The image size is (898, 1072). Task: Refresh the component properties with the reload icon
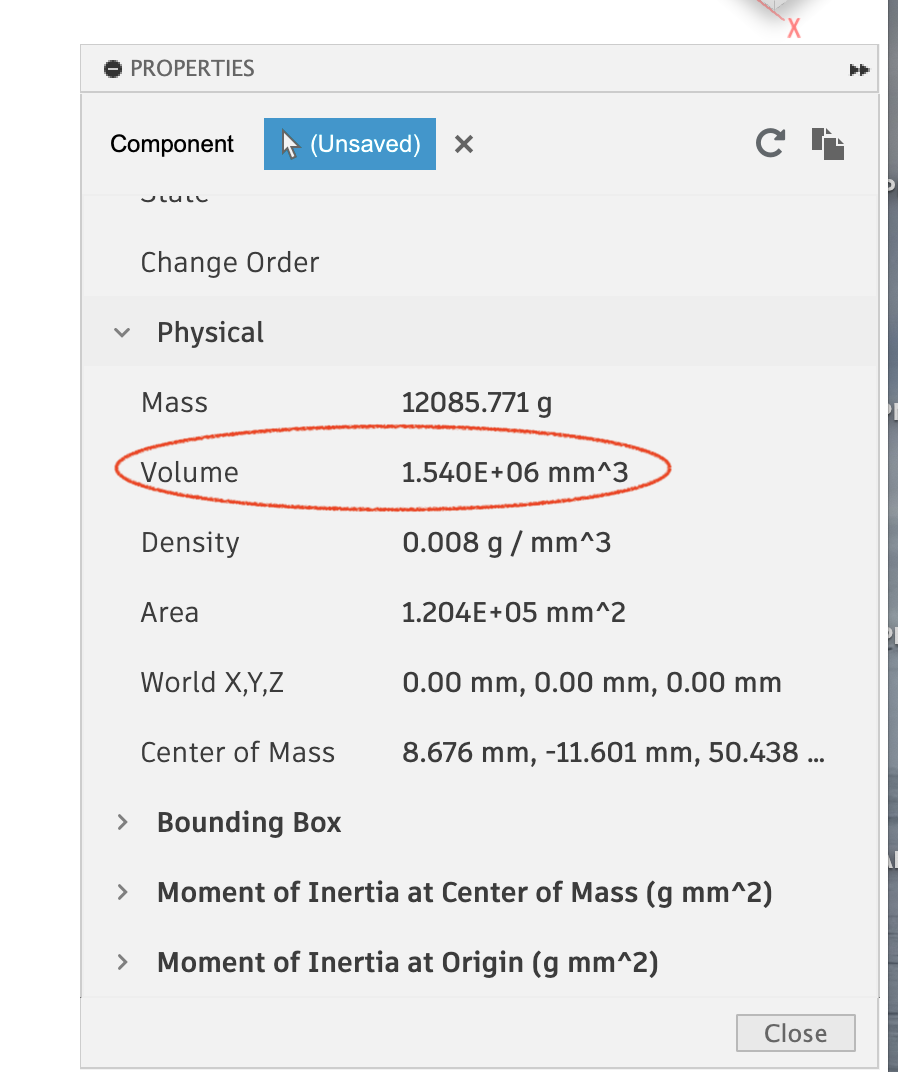click(x=769, y=143)
